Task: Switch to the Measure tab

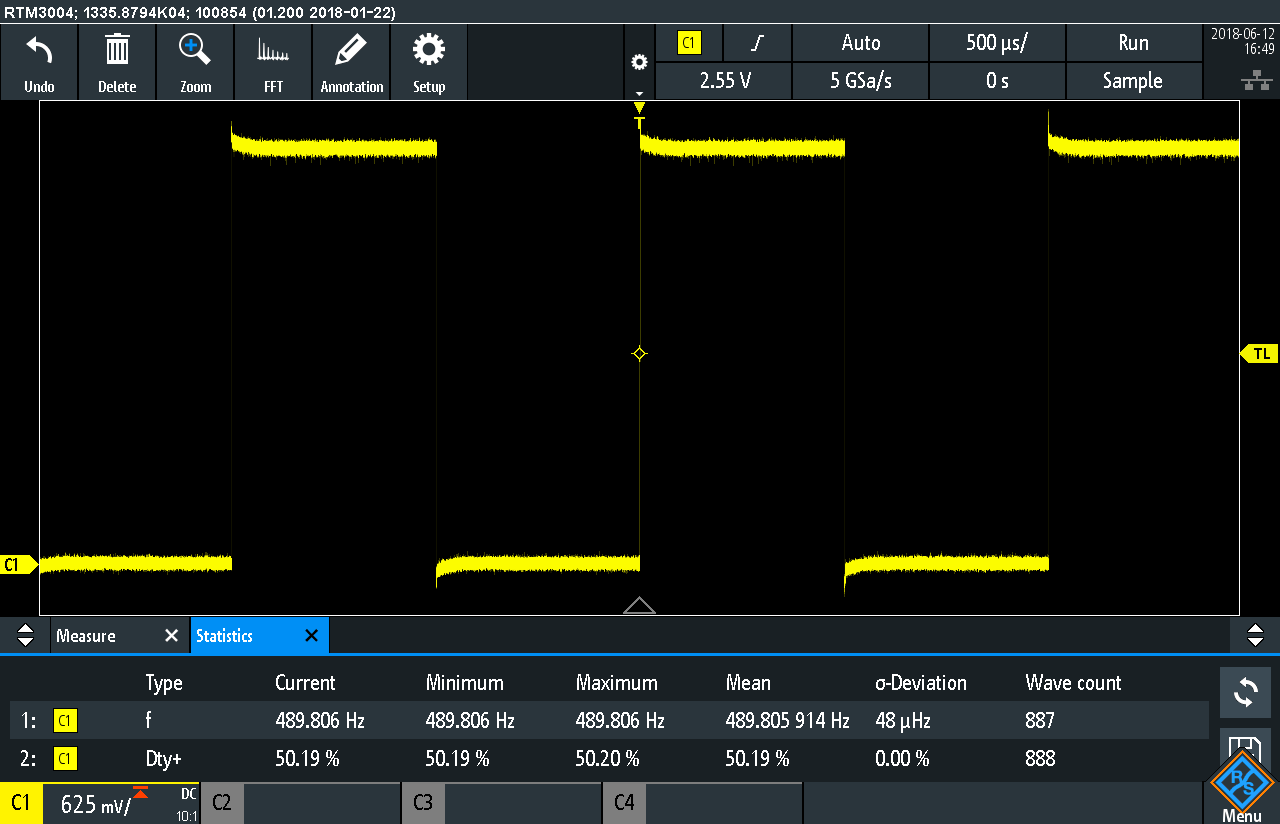Action: (x=86, y=636)
